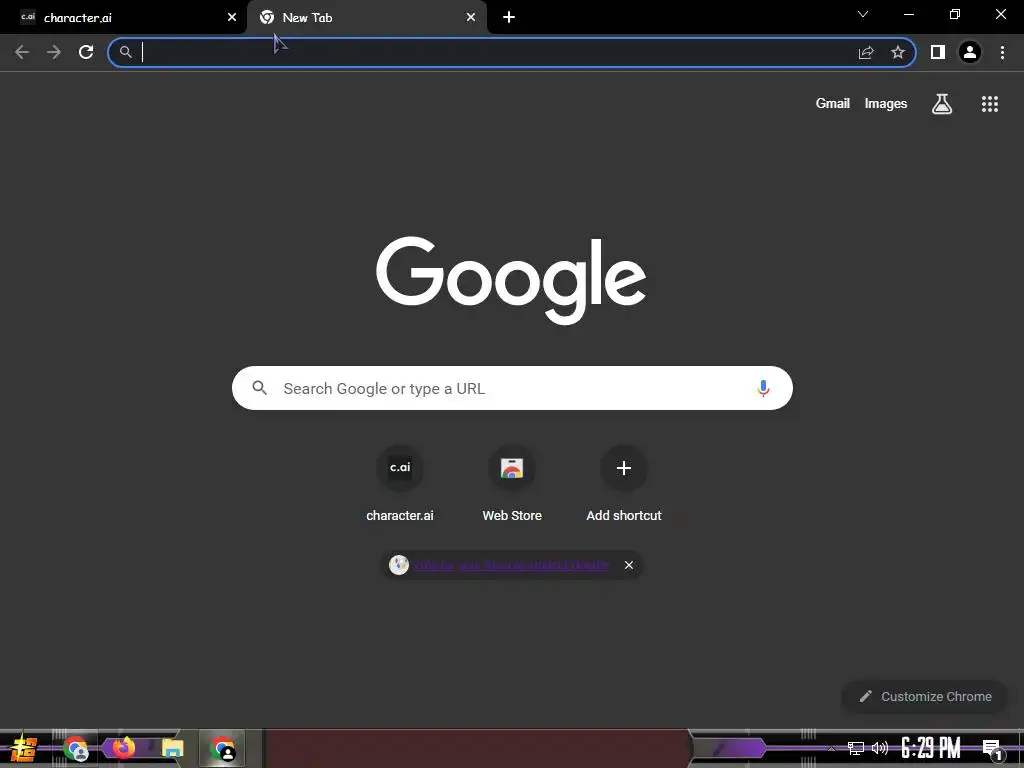Go back to the previous page
Screen dimensions: 1024x768
(x=22, y=52)
